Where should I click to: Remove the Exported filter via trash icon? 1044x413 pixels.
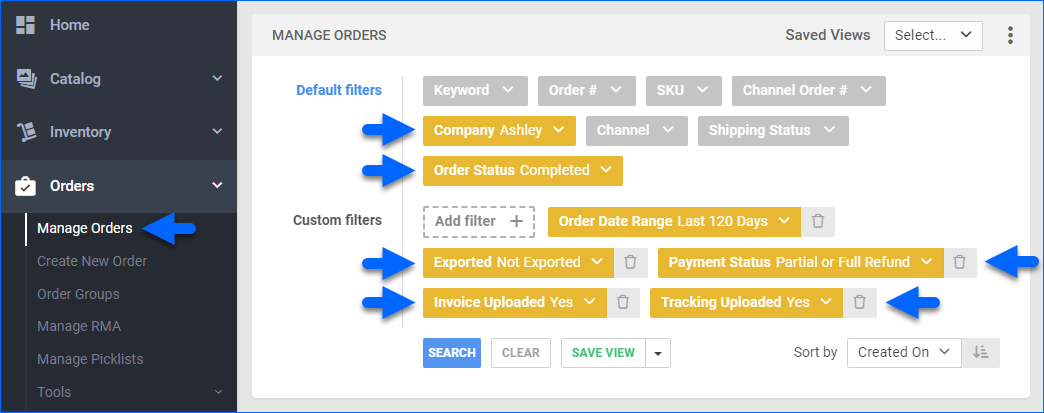pos(631,262)
